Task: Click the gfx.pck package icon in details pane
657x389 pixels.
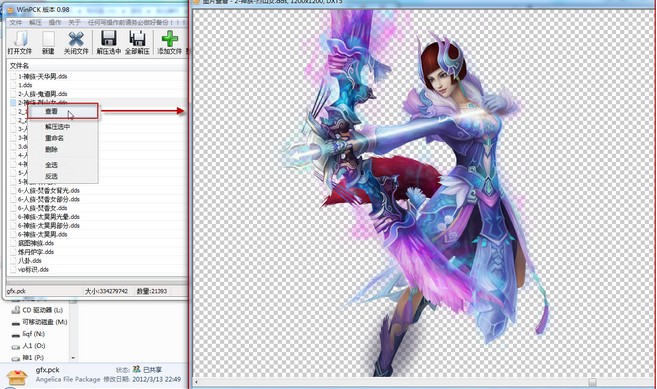Action: pyautogui.click(x=18, y=376)
